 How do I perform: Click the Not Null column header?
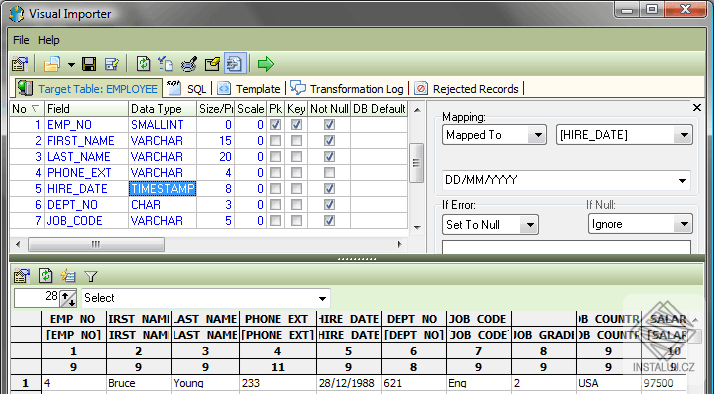coord(329,108)
